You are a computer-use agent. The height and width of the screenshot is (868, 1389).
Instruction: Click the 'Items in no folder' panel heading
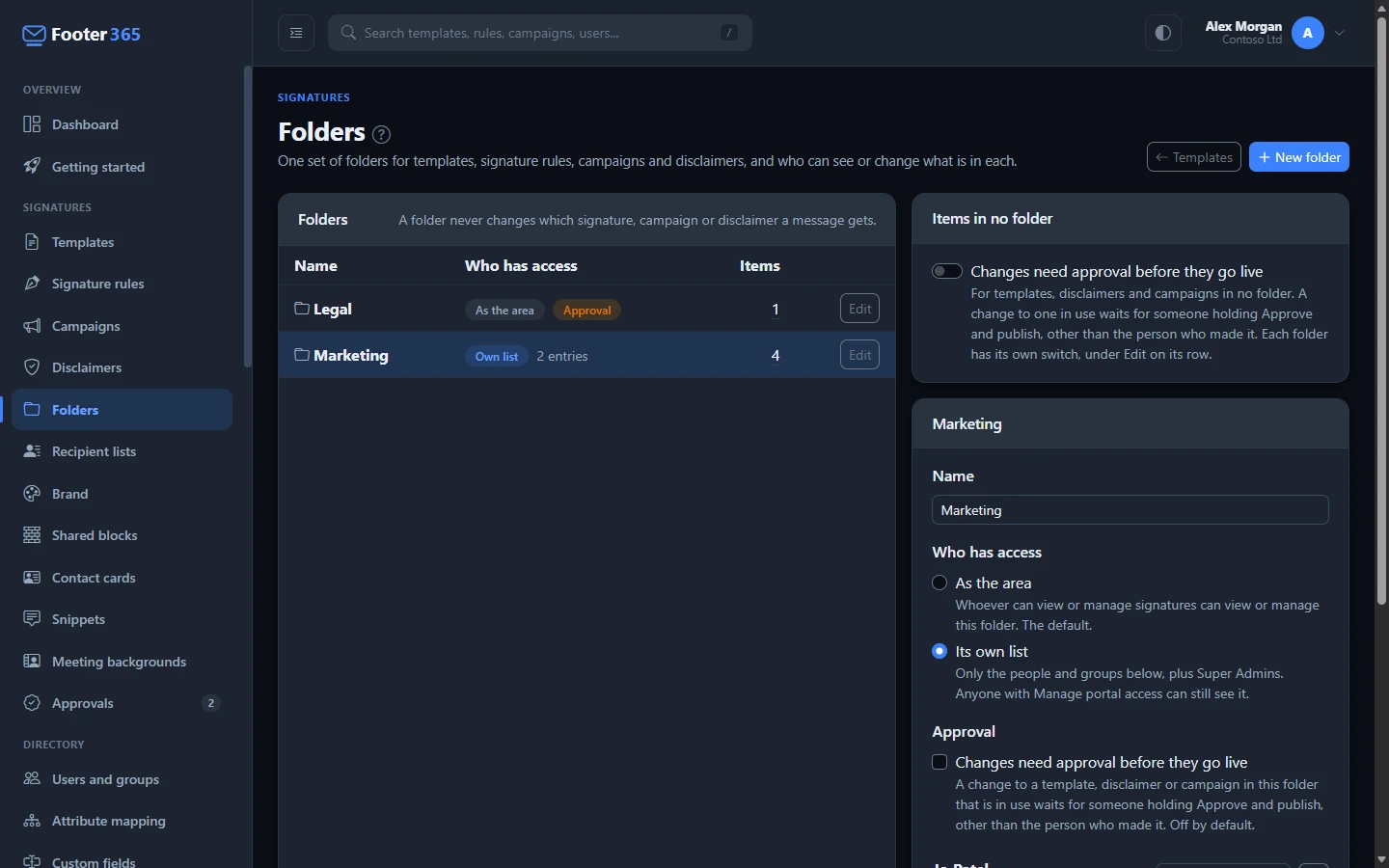pos(993,219)
